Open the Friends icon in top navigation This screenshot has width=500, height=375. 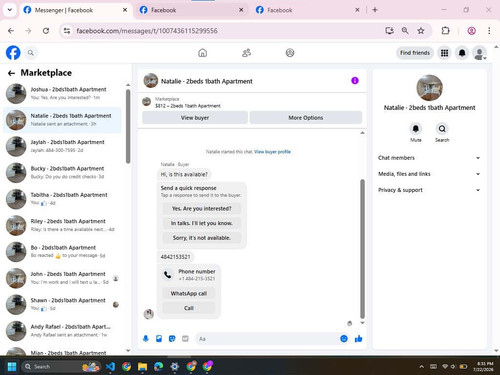[246, 53]
